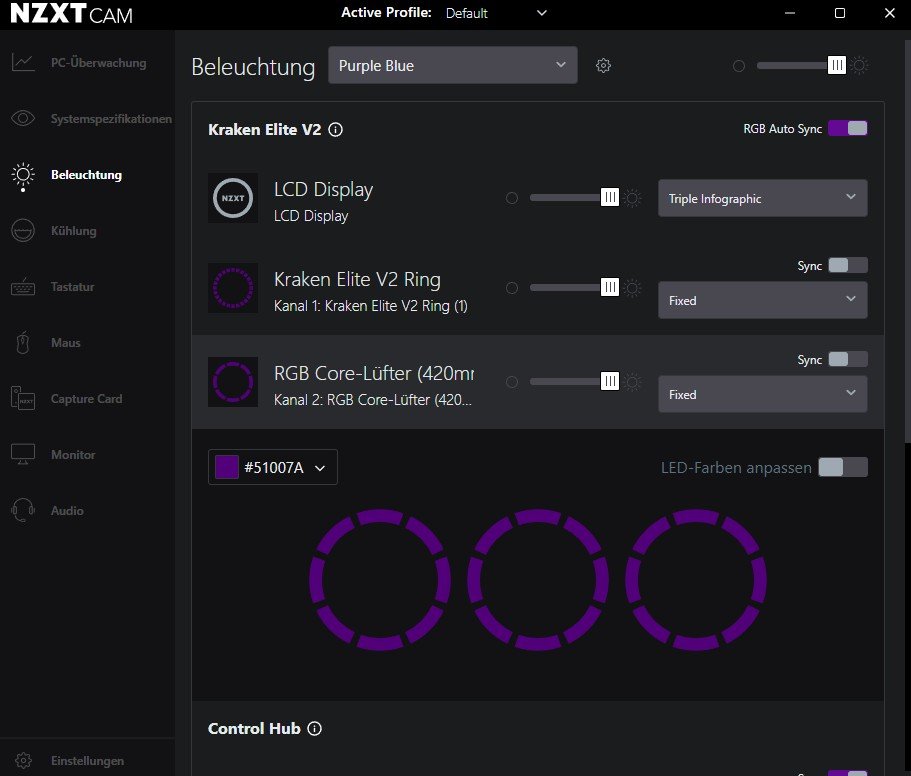Image resolution: width=911 pixels, height=776 pixels.
Task: Click RGB Core-Lüfter max brightness sun icon
Action: [x=633, y=382]
